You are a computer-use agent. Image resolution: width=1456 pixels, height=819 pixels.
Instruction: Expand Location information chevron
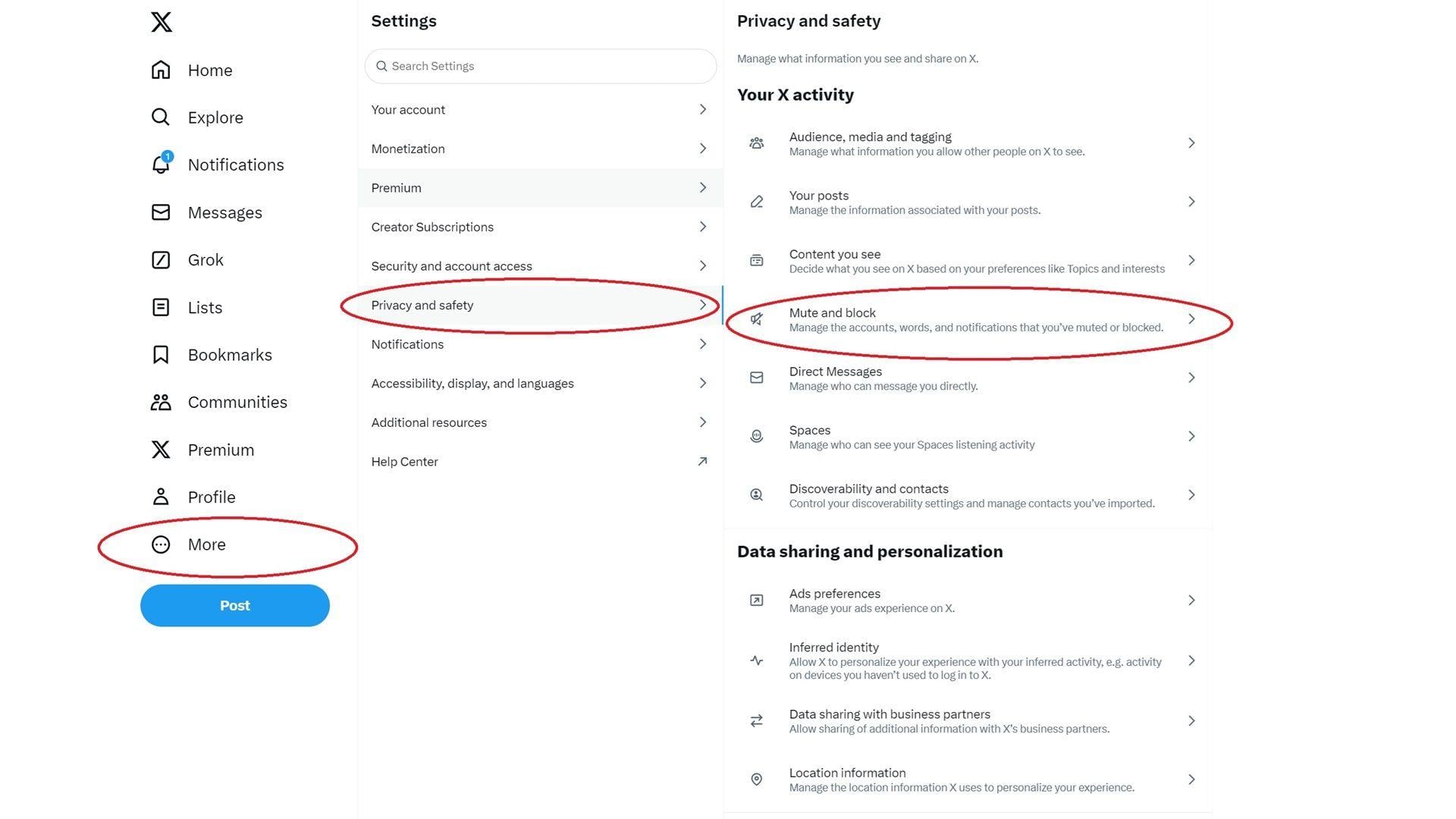click(x=1191, y=780)
